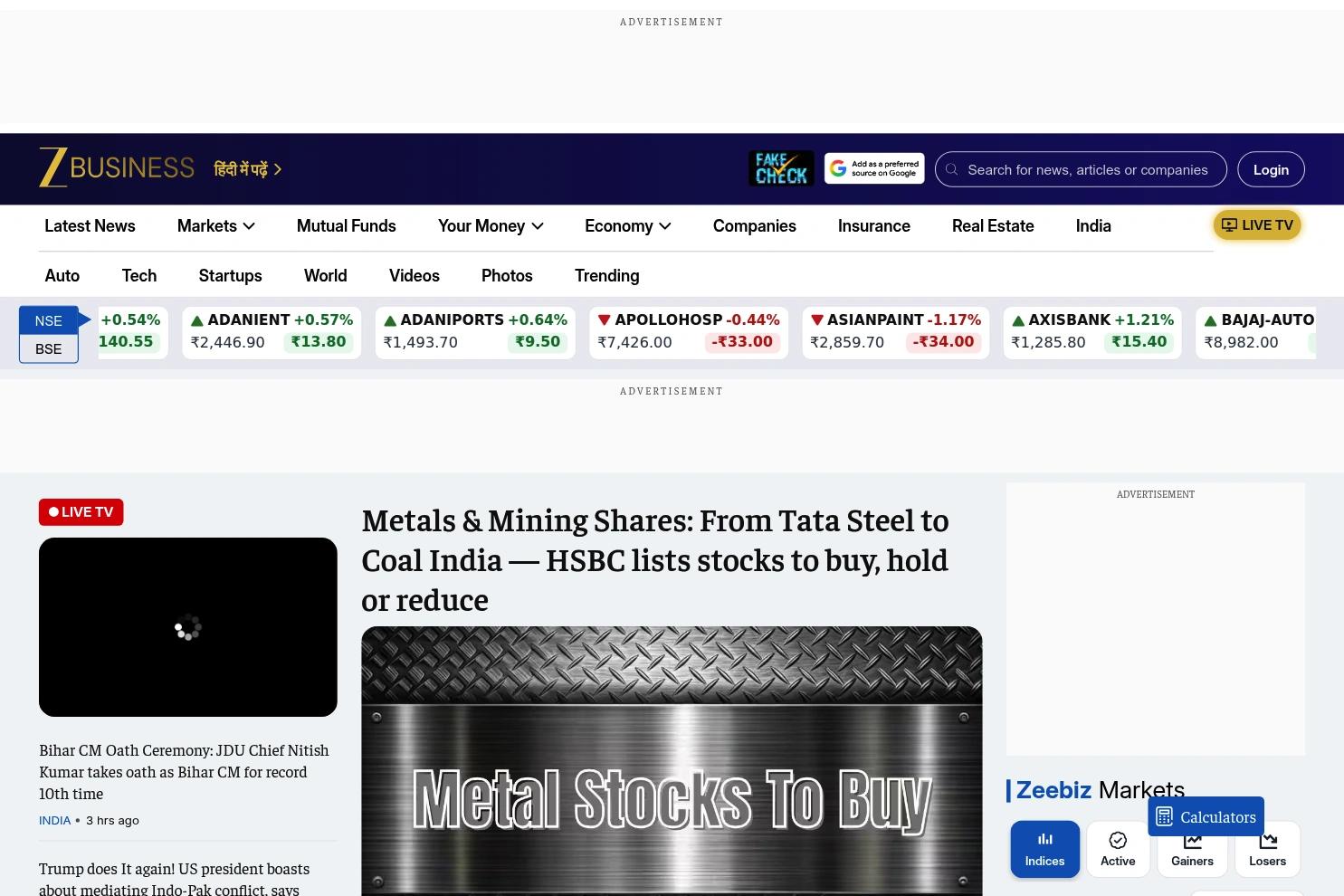Focus the news search field
The width and height of the screenshot is (1344, 896).
[x=1081, y=169]
